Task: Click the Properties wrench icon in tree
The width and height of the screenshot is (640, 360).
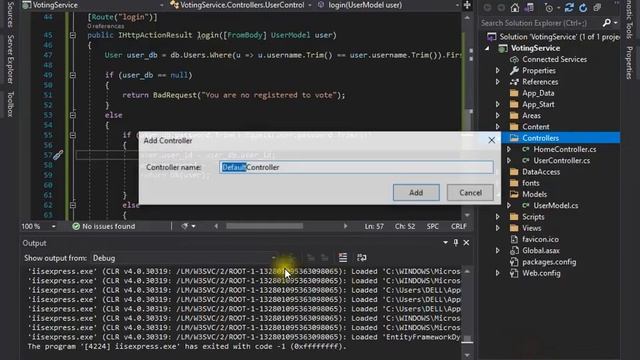Action: coord(514,71)
